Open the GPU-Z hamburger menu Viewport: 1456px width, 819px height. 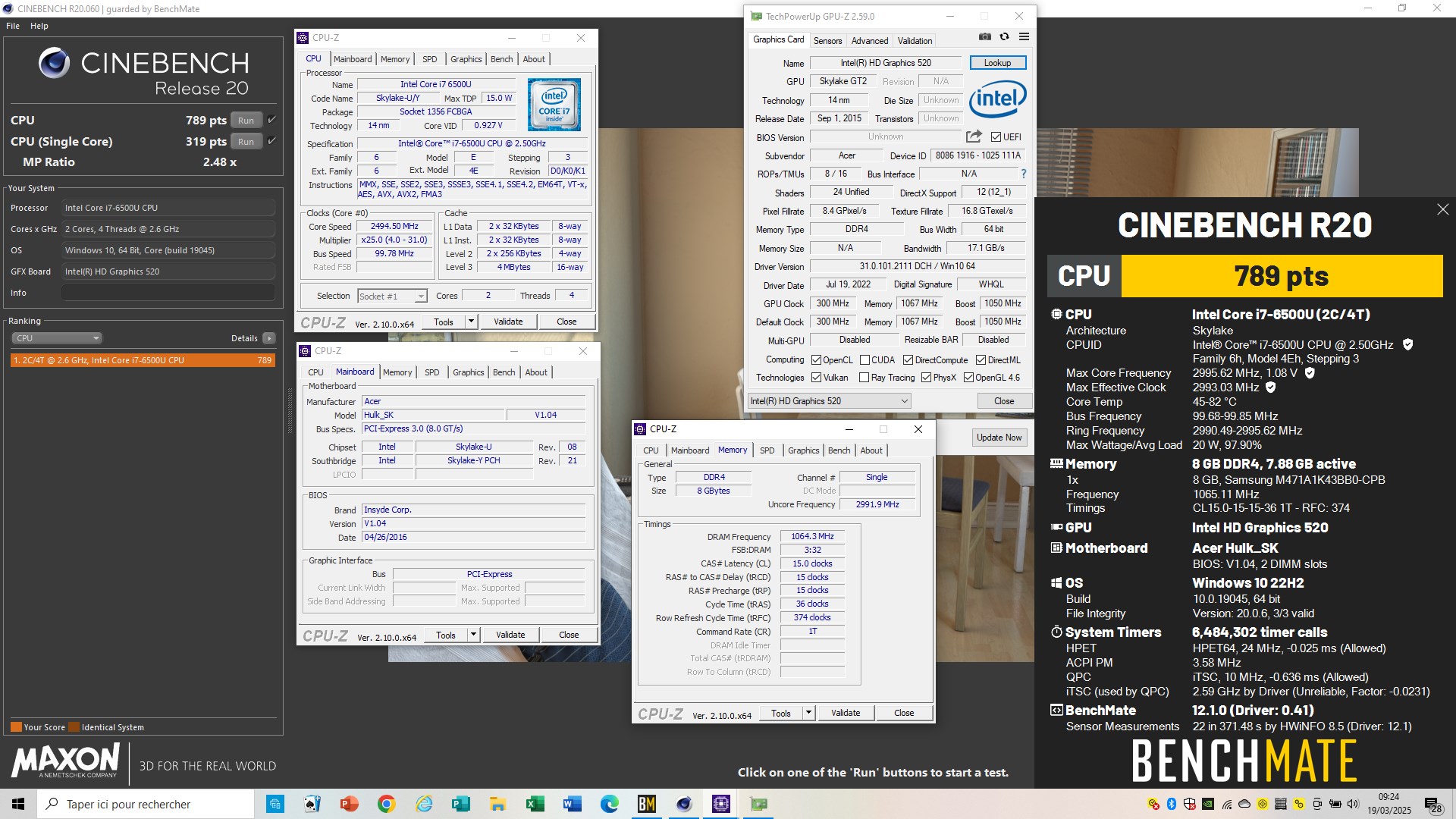pyautogui.click(x=1024, y=37)
